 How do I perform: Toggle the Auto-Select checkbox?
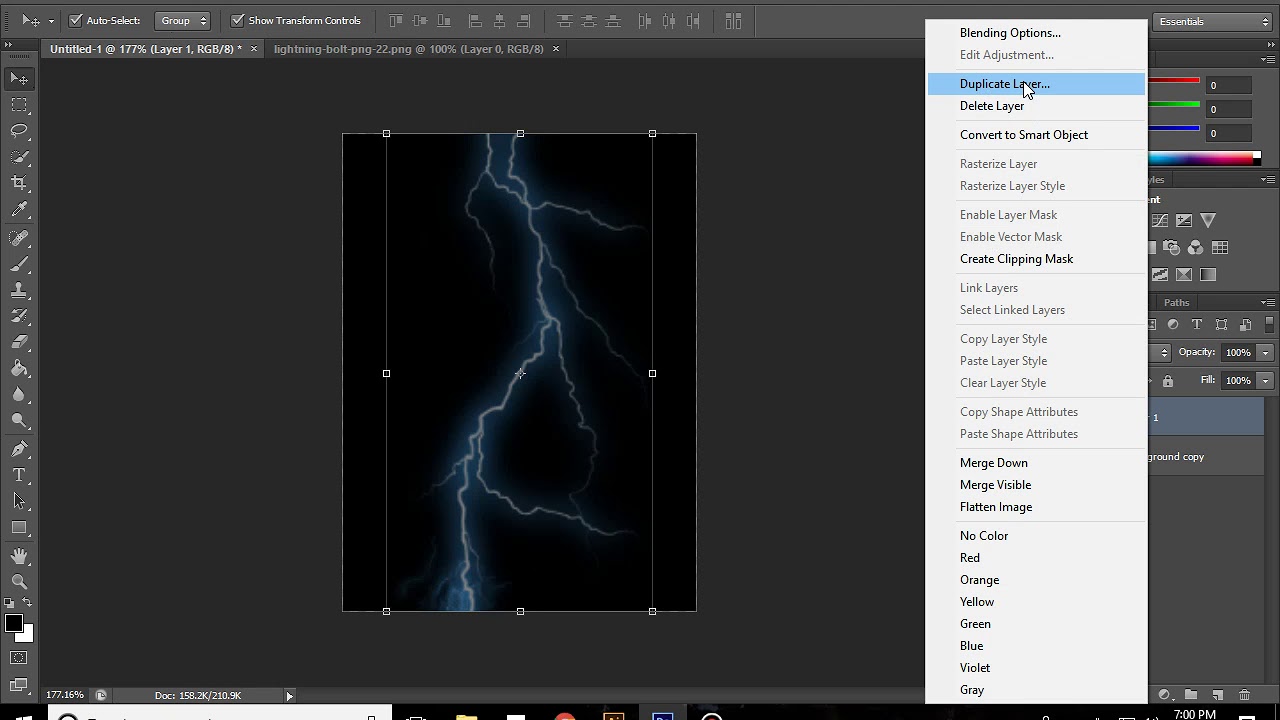pos(75,20)
